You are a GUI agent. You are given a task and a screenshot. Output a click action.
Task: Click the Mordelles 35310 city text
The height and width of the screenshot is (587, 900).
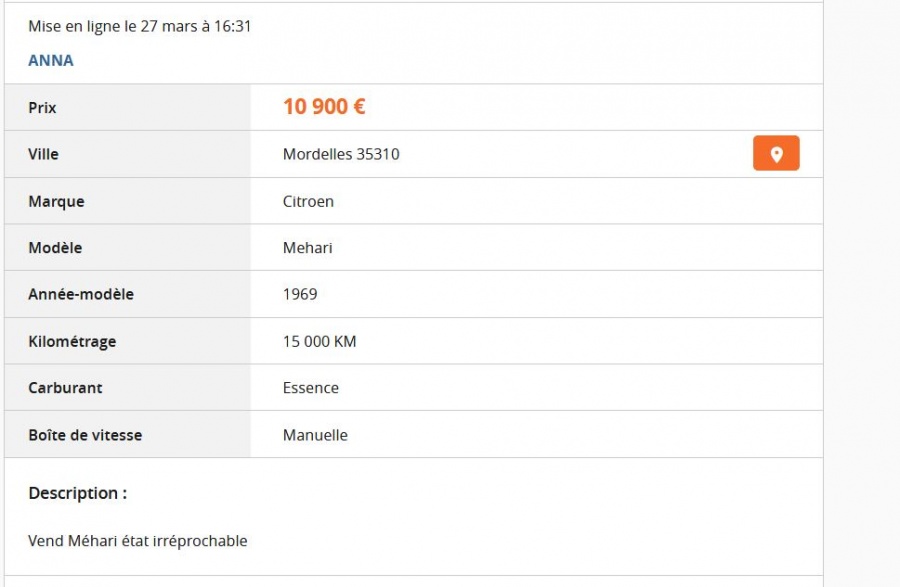coord(341,154)
